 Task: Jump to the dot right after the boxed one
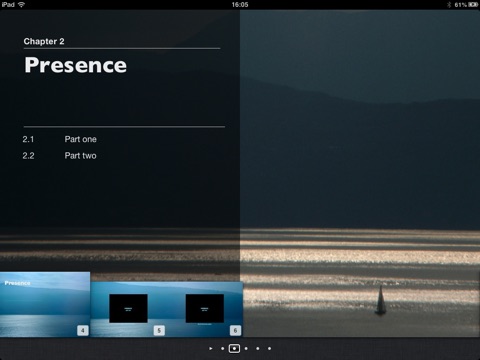point(246,348)
